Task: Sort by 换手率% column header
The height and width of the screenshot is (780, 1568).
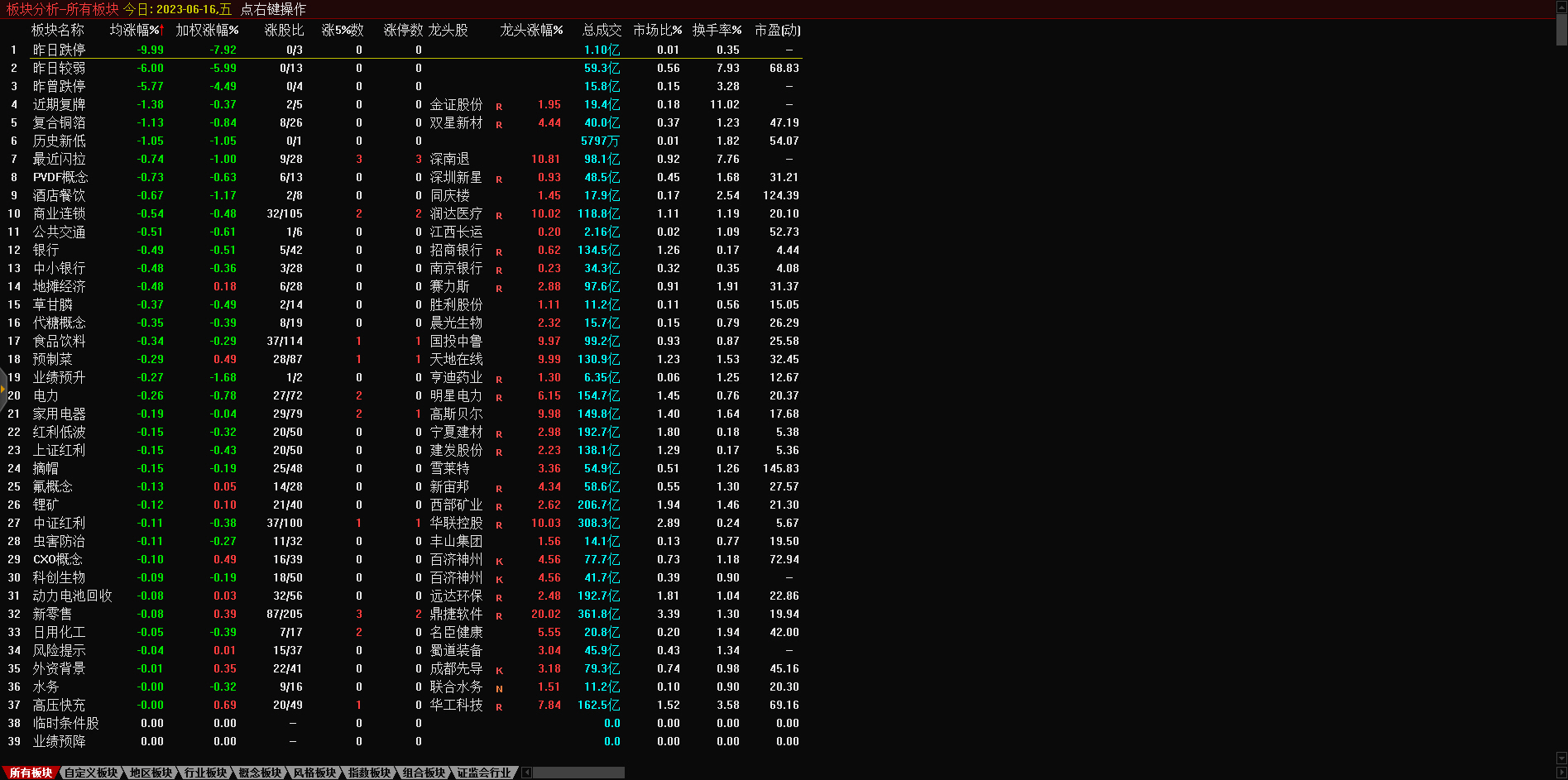Action: 717,30
